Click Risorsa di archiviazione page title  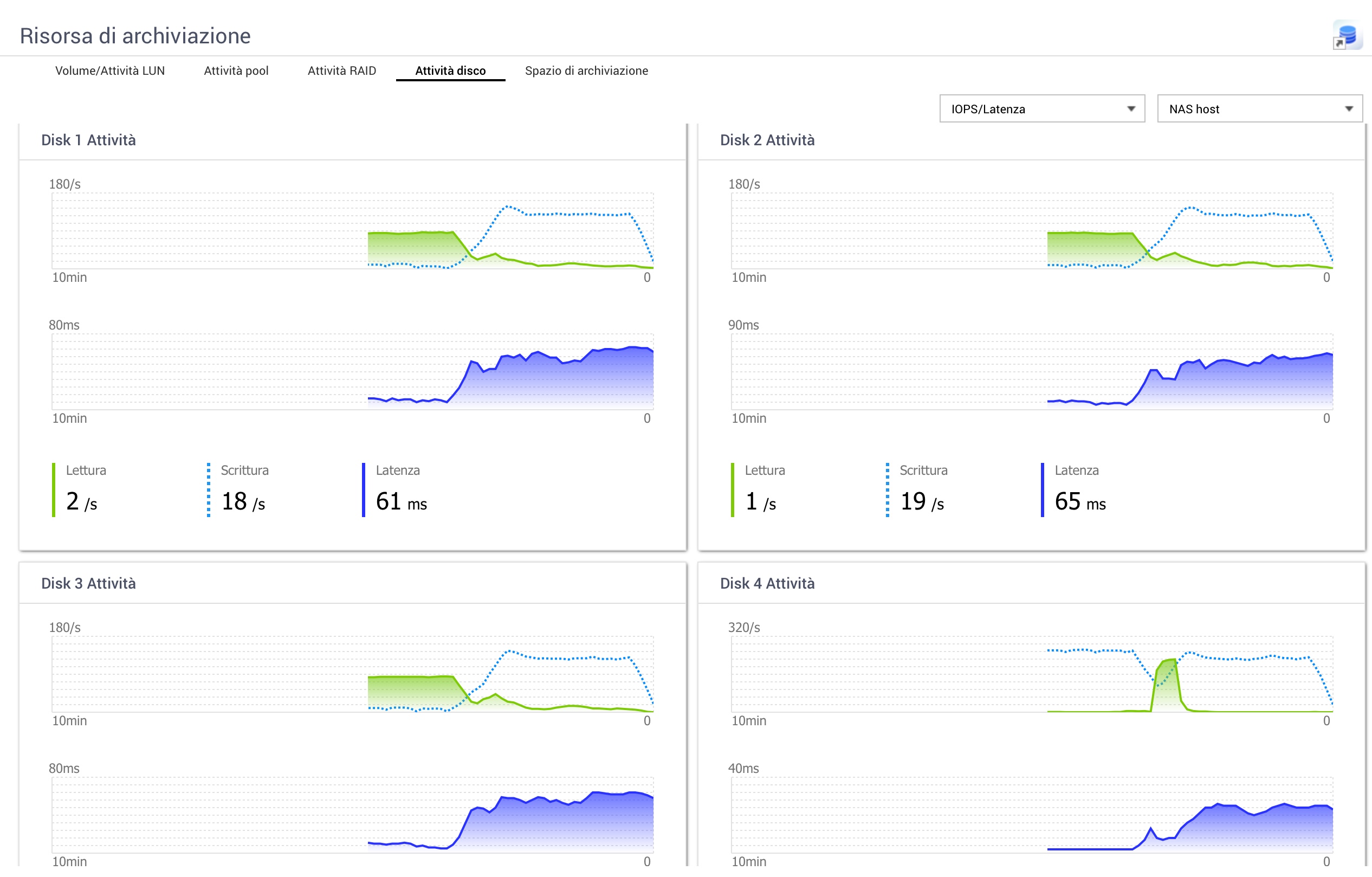[x=135, y=35]
